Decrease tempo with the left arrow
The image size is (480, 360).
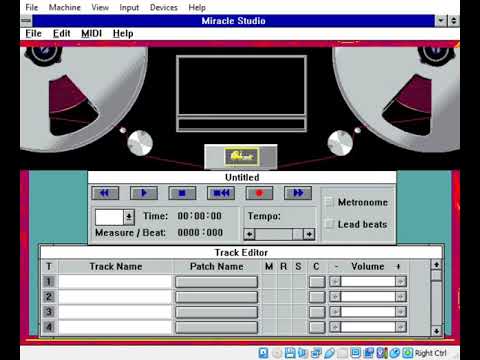tap(249, 234)
